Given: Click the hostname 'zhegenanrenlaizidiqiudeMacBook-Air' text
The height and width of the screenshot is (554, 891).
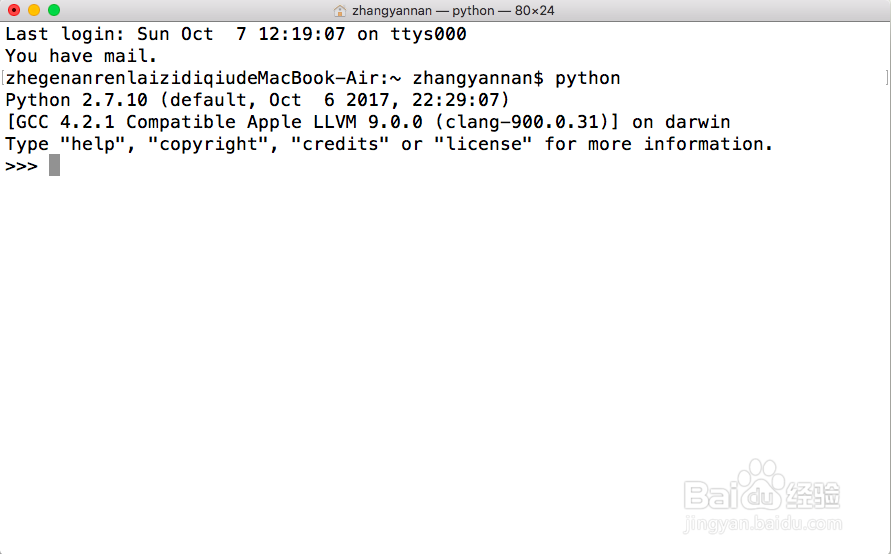Looking at the screenshot, I should [x=192, y=78].
